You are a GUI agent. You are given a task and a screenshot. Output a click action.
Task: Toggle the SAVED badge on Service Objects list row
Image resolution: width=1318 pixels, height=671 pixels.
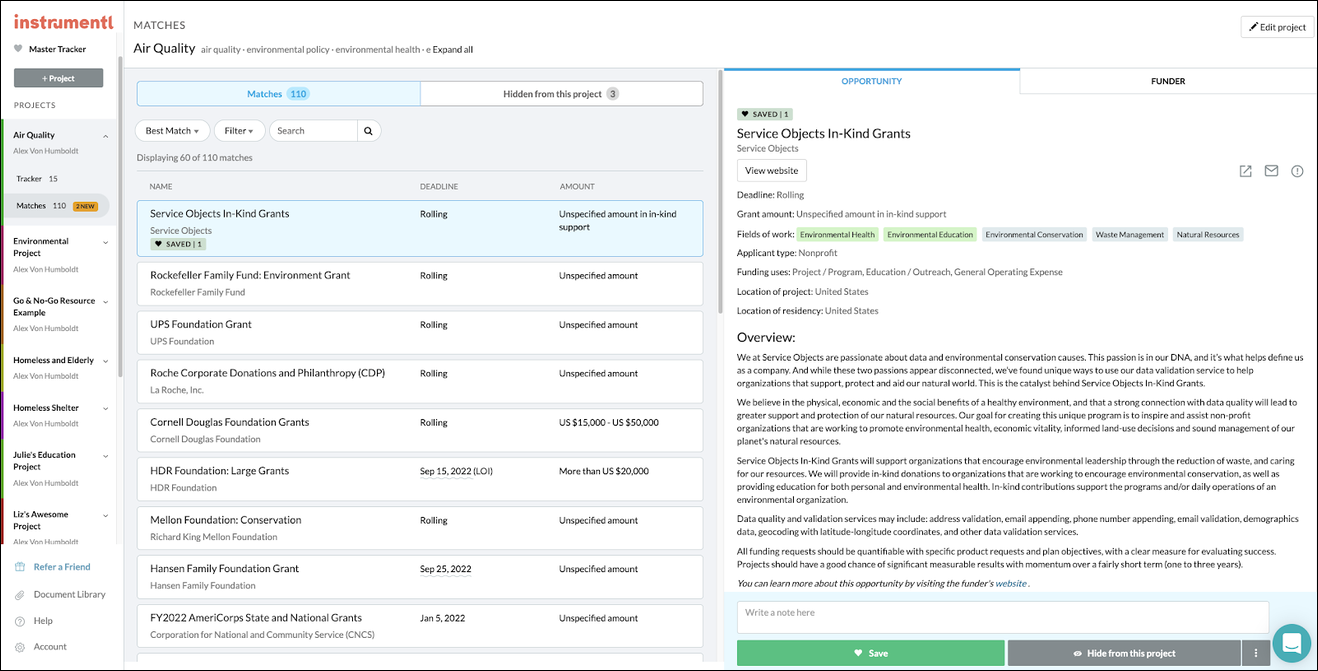[x=177, y=243]
